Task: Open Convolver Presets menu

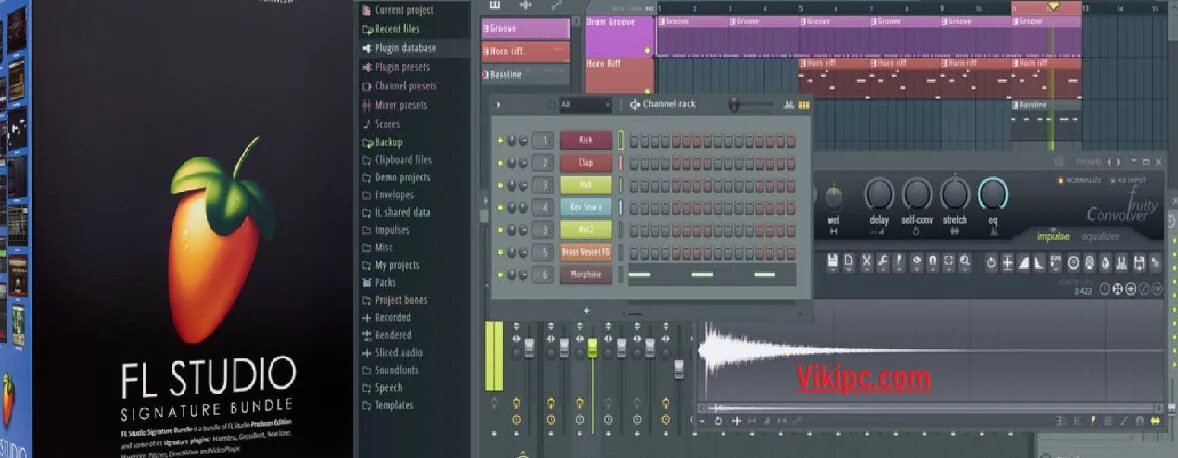Action: pyautogui.click(x=1088, y=161)
